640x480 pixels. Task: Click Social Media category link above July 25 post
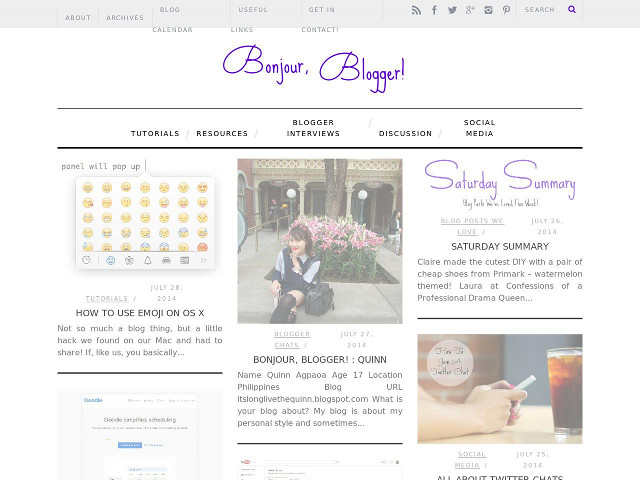471,460
